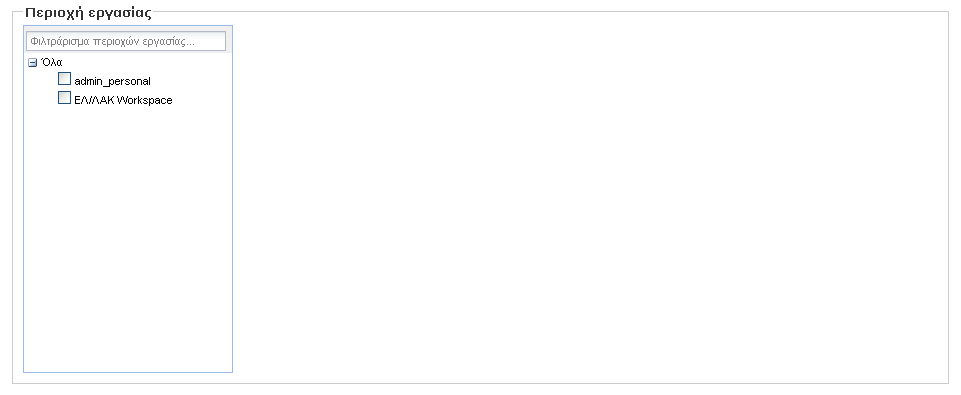Focus the Φιλτράρισμα περιοχών εργασίας filter field

click(126, 41)
